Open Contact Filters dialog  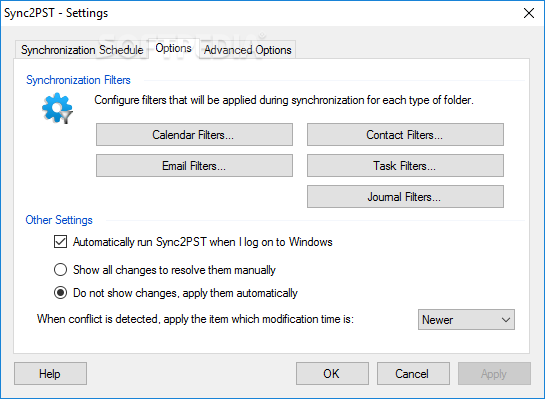tap(405, 135)
